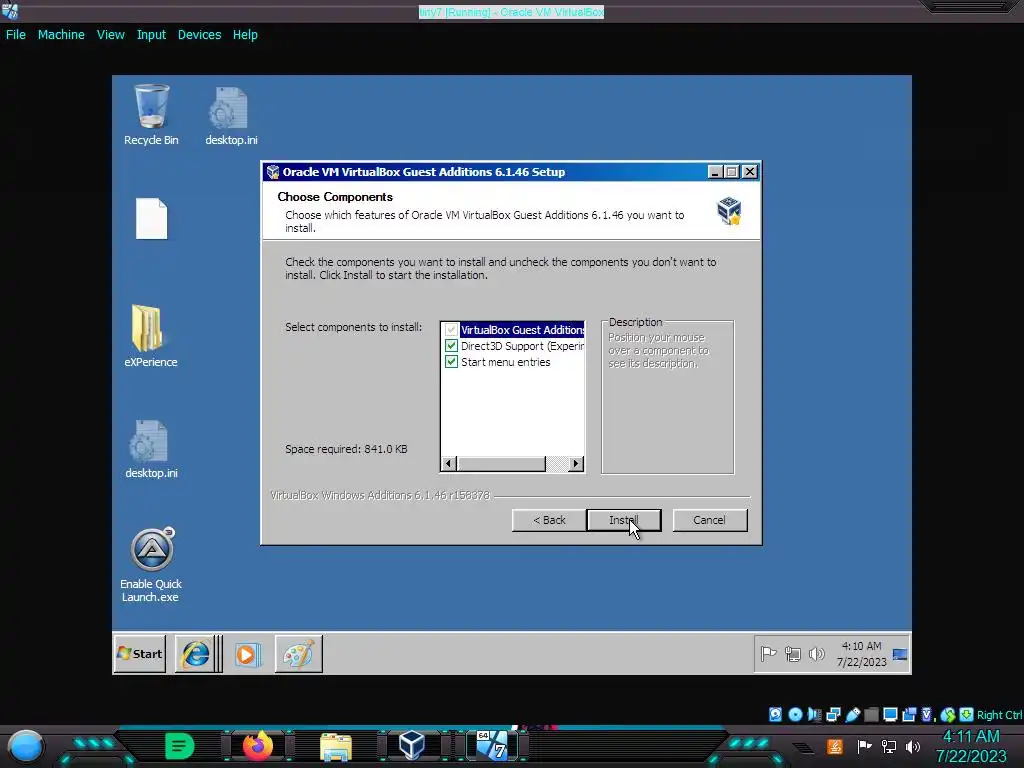The width and height of the screenshot is (1024, 768).
Task: Select desktop.ini file below eXPerience folder
Action: 151,449
